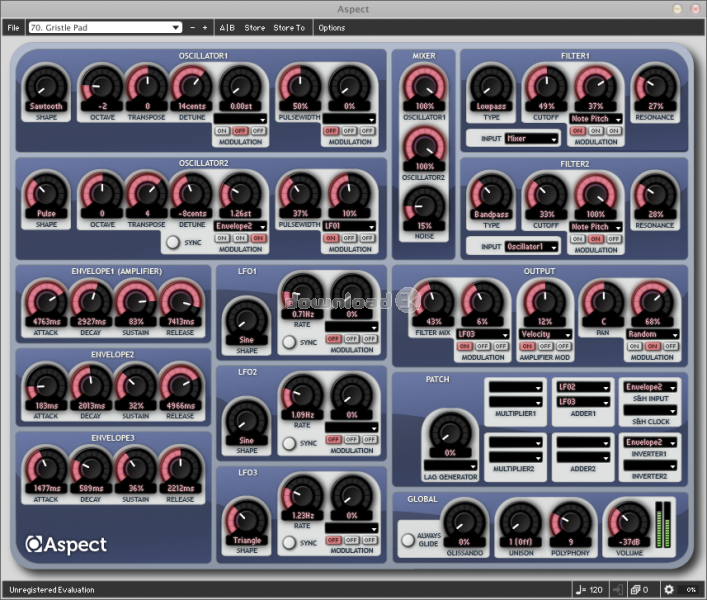The width and height of the screenshot is (707, 600).
Task: Click LFO3 Triangle shape knob
Action: coord(247,521)
